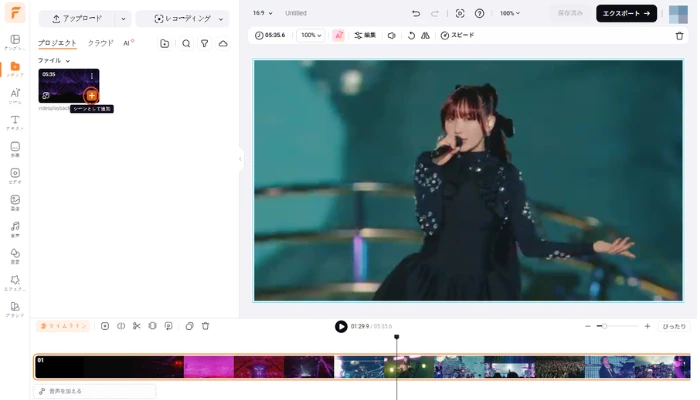Screen dimensions: 700x400
Task: Click the scissors cut icon
Action: (137, 326)
